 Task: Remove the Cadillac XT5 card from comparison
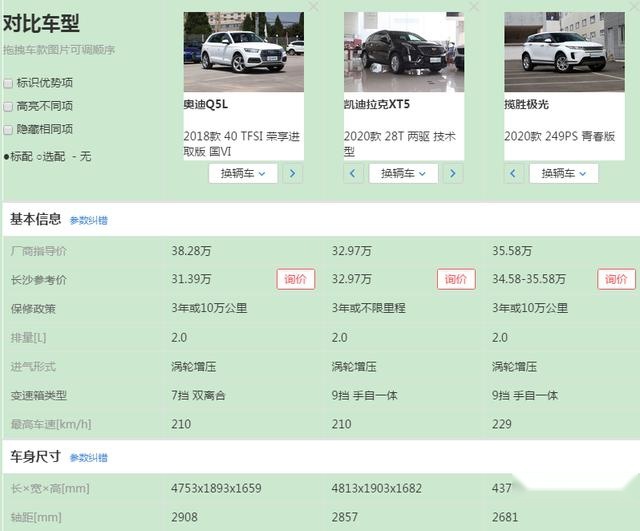pyautogui.click(x=474, y=6)
